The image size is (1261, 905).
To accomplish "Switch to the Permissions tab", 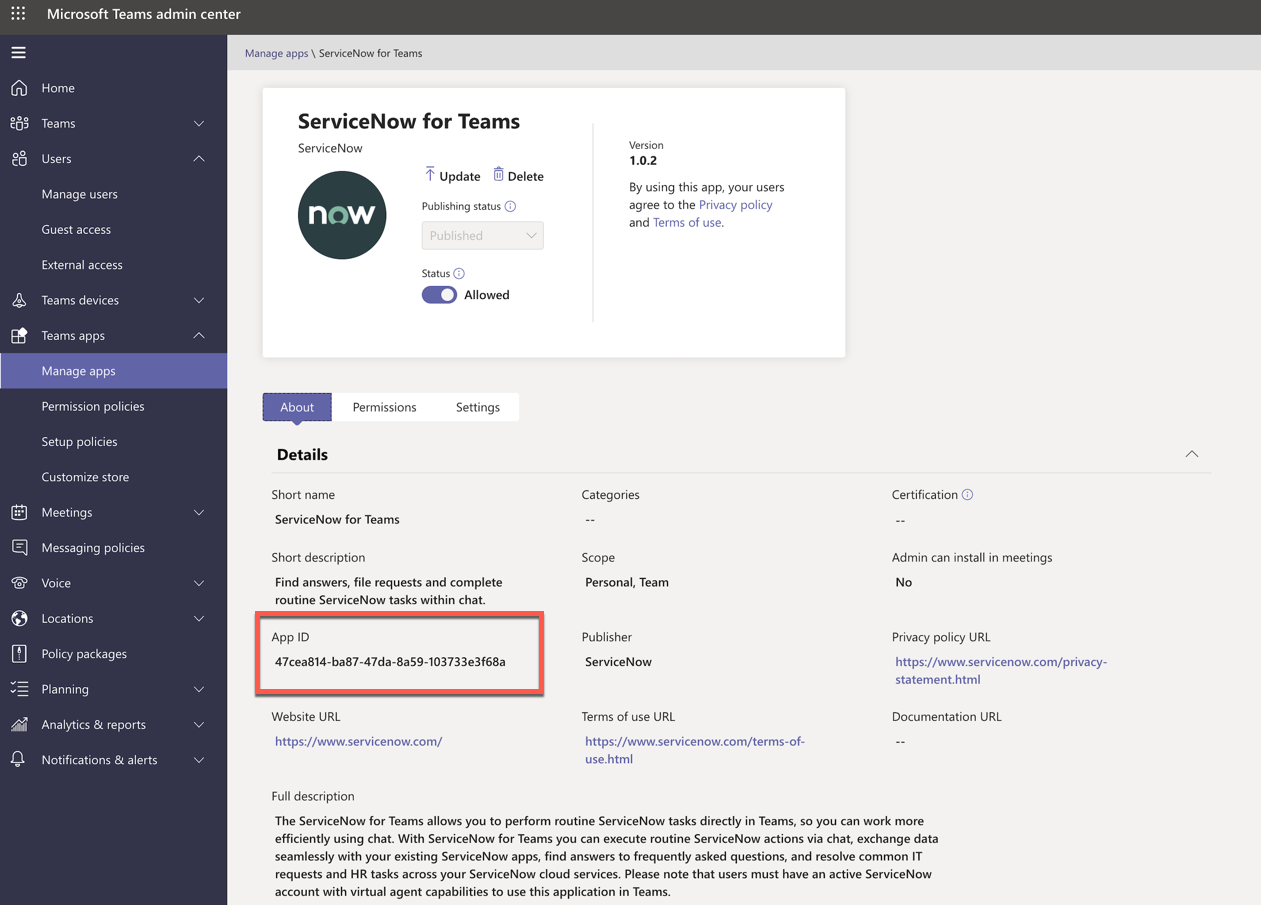I will tap(384, 407).
